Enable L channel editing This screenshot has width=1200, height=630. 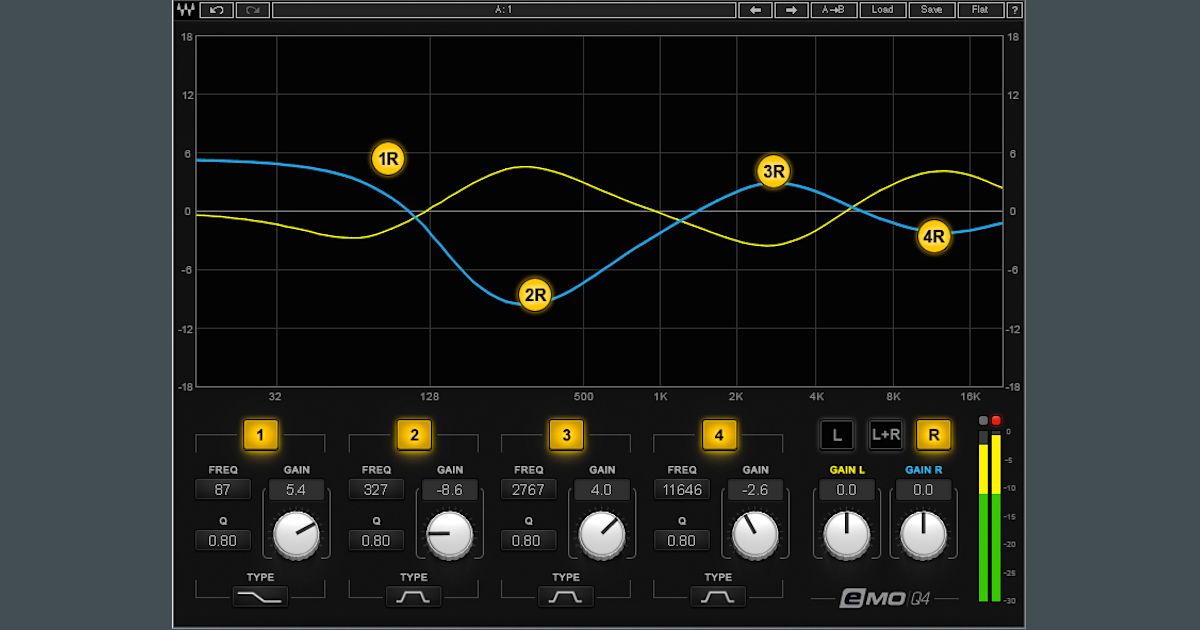(x=837, y=434)
